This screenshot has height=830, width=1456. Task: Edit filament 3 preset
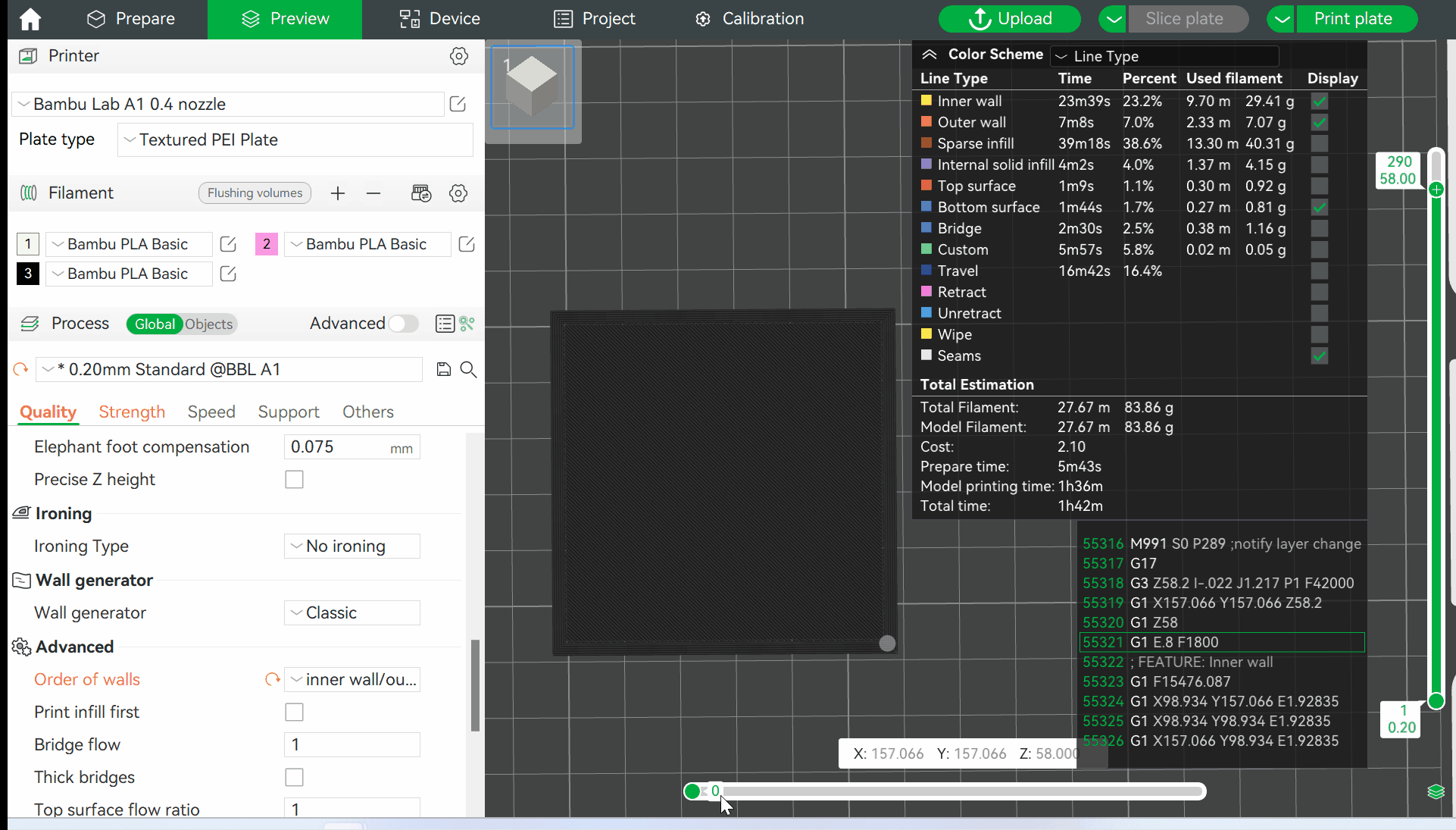(x=228, y=274)
